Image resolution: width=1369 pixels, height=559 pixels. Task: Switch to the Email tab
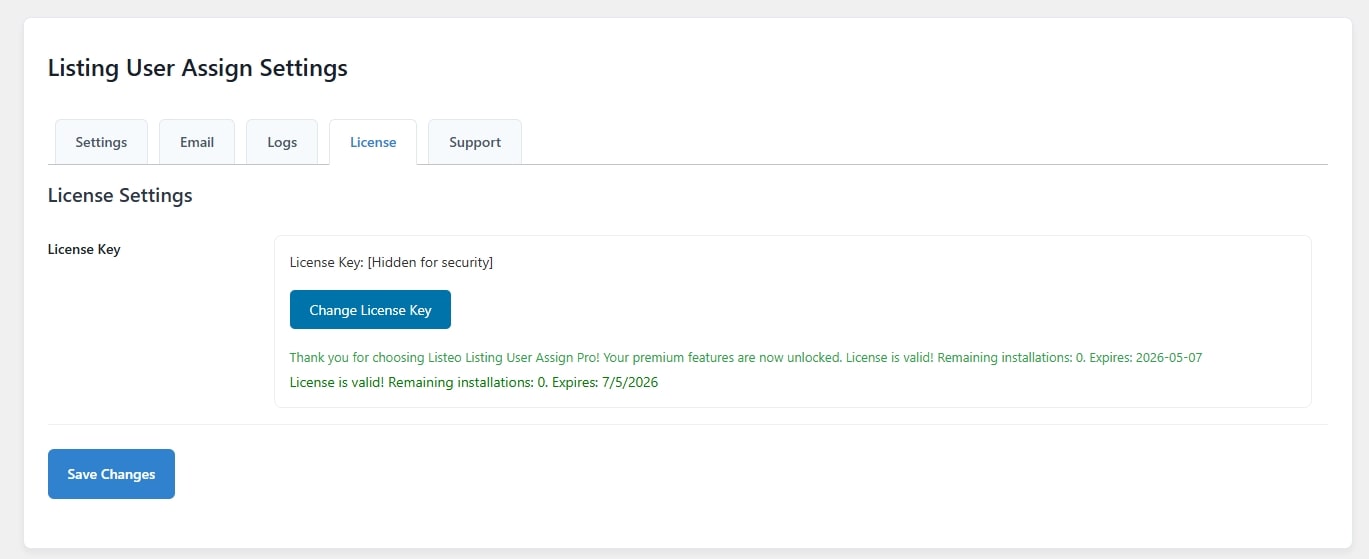pos(197,142)
